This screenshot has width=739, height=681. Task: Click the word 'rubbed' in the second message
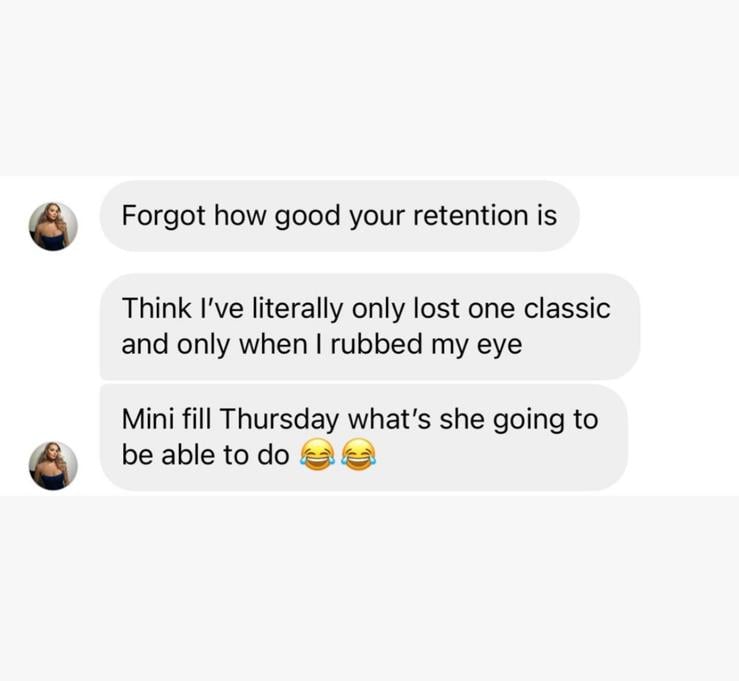pyautogui.click(x=377, y=344)
